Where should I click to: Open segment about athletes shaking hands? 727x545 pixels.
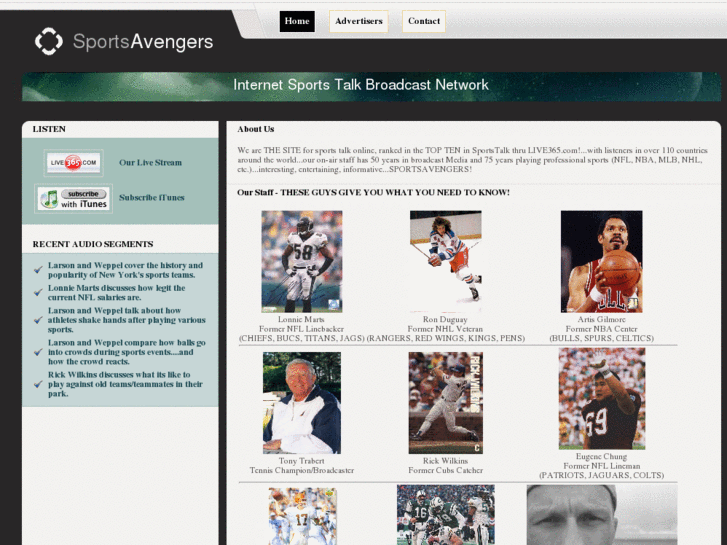(127, 320)
